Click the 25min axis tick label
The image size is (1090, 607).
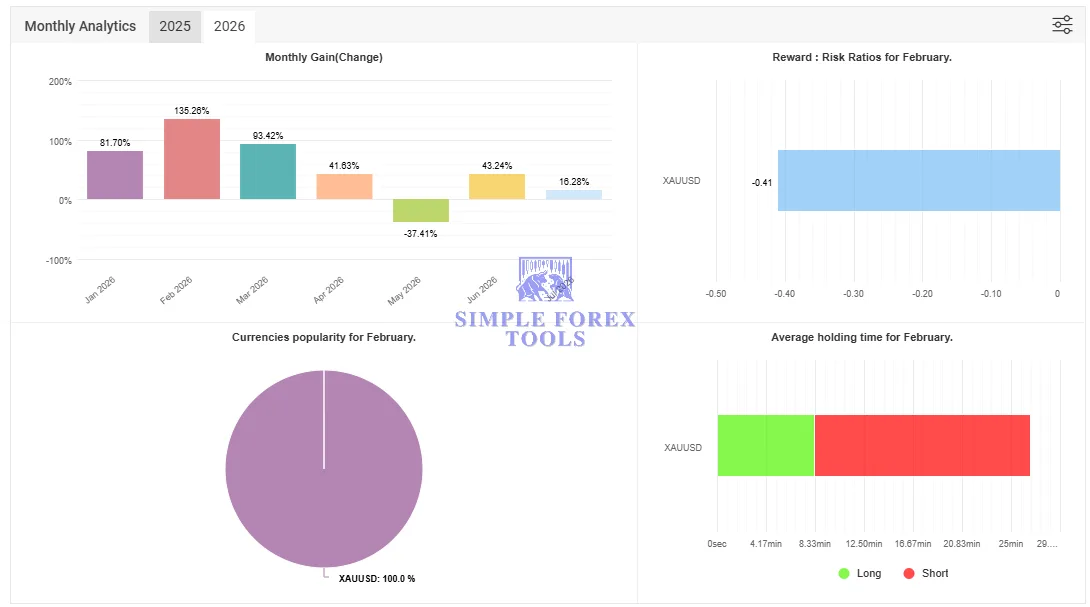click(1011, 544)
